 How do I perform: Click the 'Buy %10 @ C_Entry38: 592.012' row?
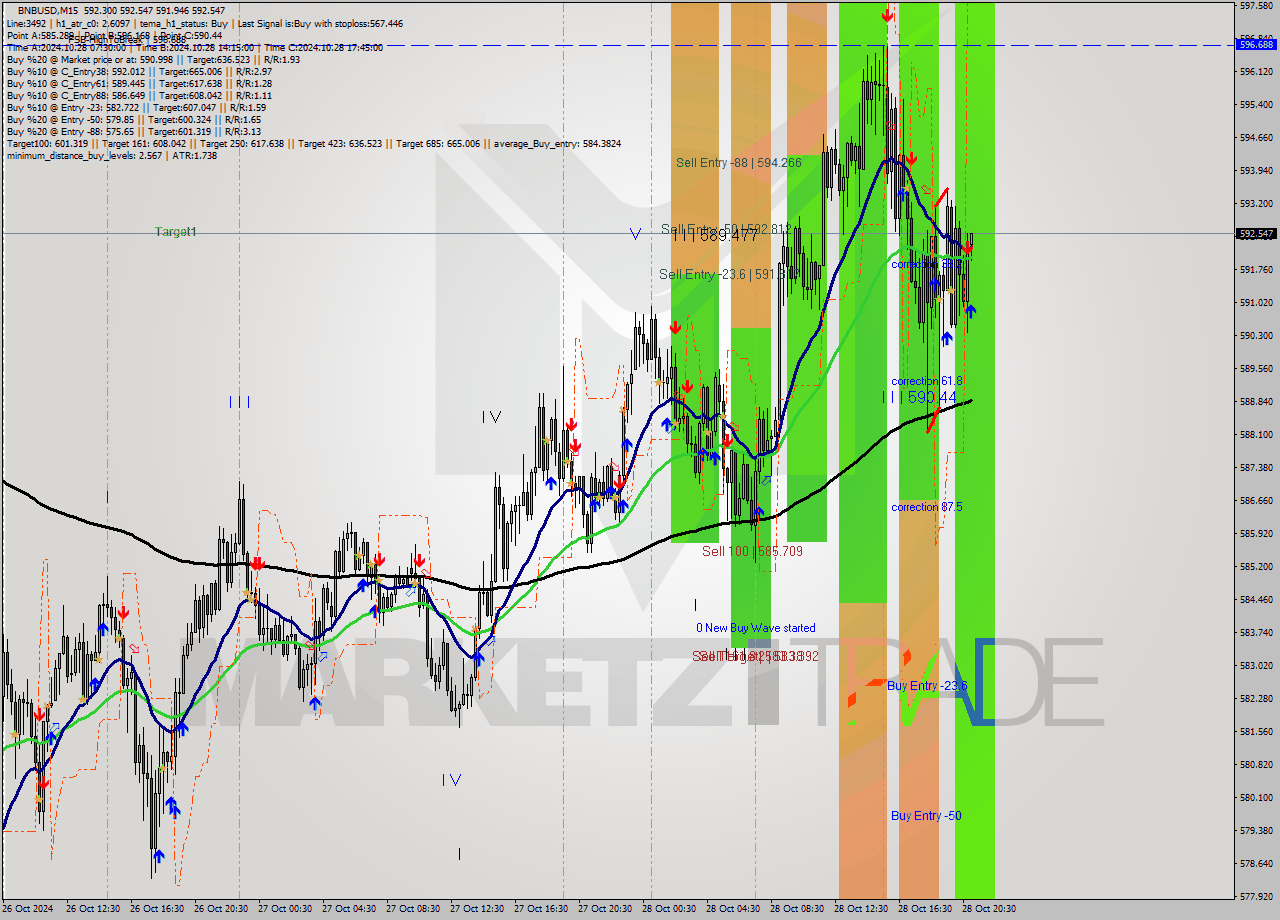139,71
